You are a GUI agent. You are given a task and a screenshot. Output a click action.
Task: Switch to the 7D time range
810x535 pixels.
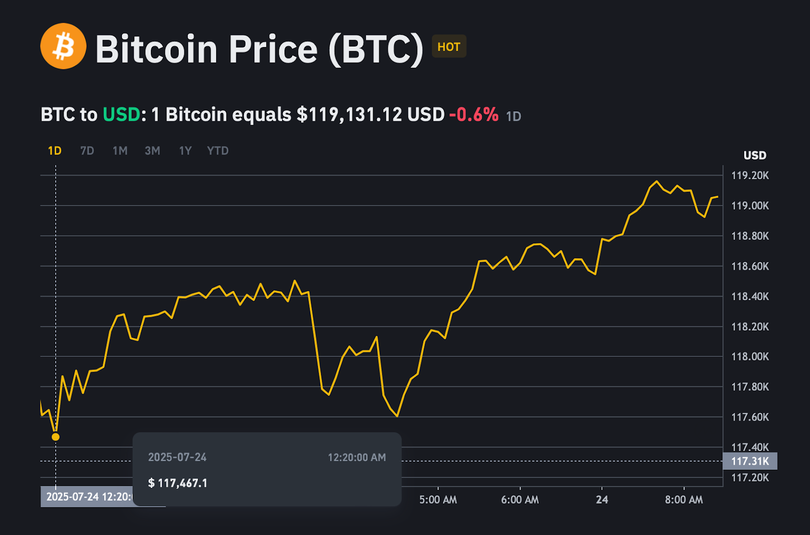click(87, 151)
